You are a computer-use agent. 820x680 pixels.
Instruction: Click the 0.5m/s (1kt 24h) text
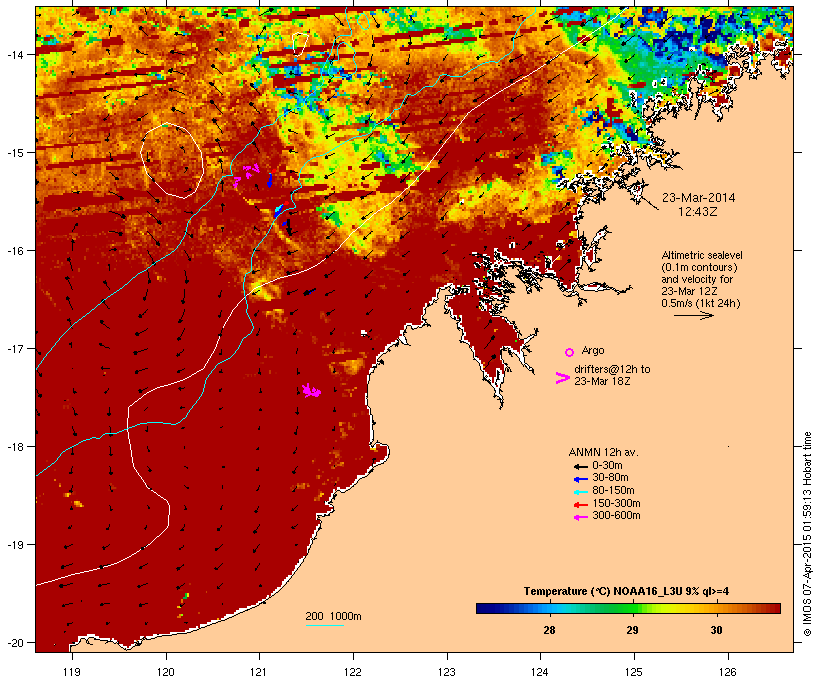coord(701,303)
